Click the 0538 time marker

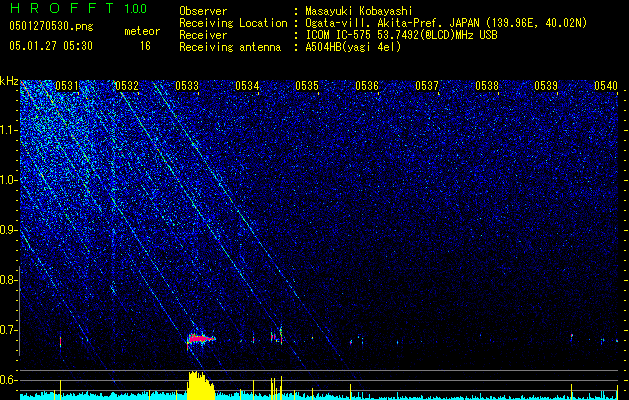(487, 85)
